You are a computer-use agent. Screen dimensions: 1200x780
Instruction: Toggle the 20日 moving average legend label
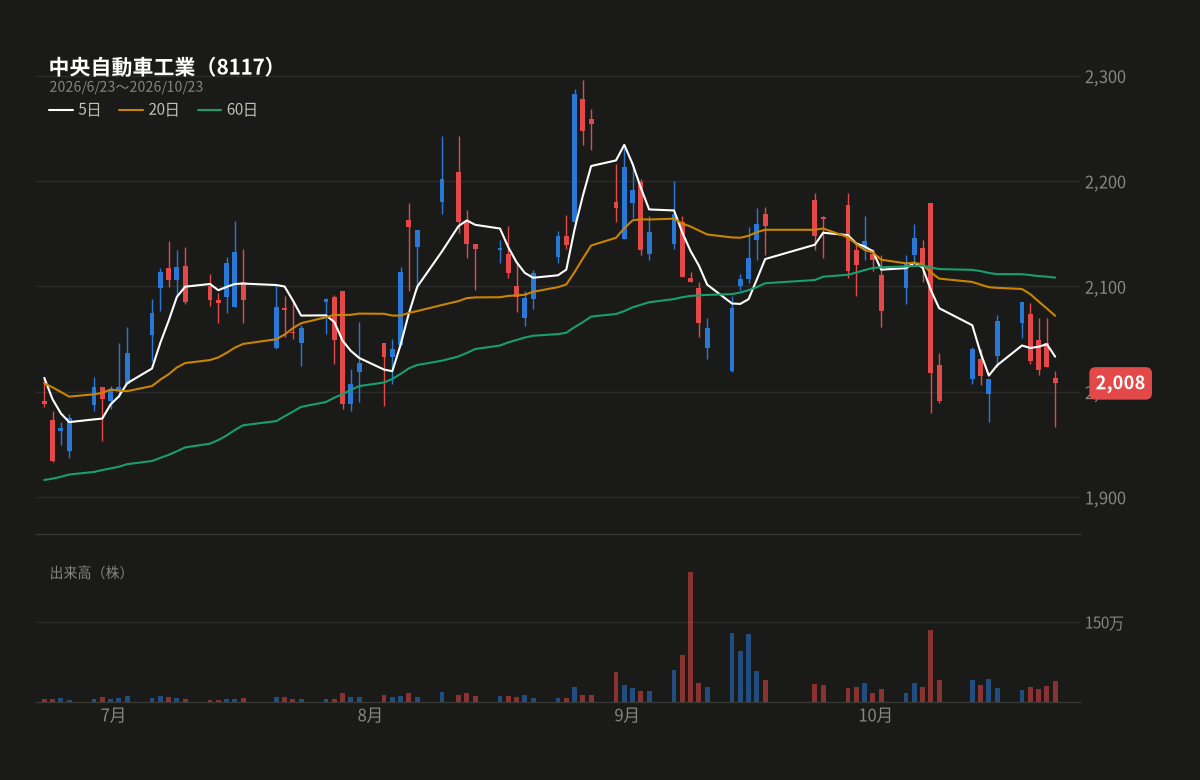[164, 110]
